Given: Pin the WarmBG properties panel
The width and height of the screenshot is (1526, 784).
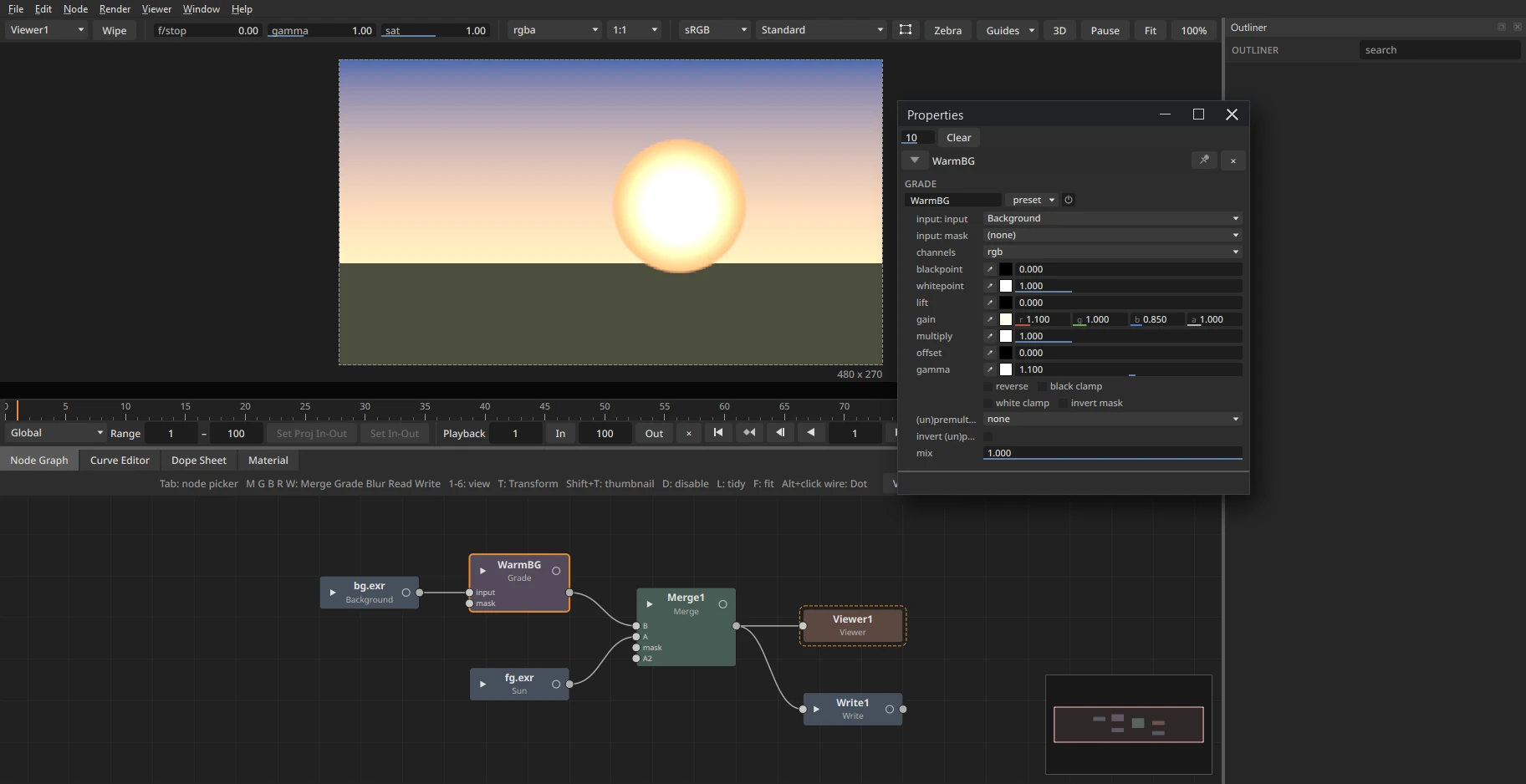Looking at the screenshot, I should click(x=1204, y=160).
